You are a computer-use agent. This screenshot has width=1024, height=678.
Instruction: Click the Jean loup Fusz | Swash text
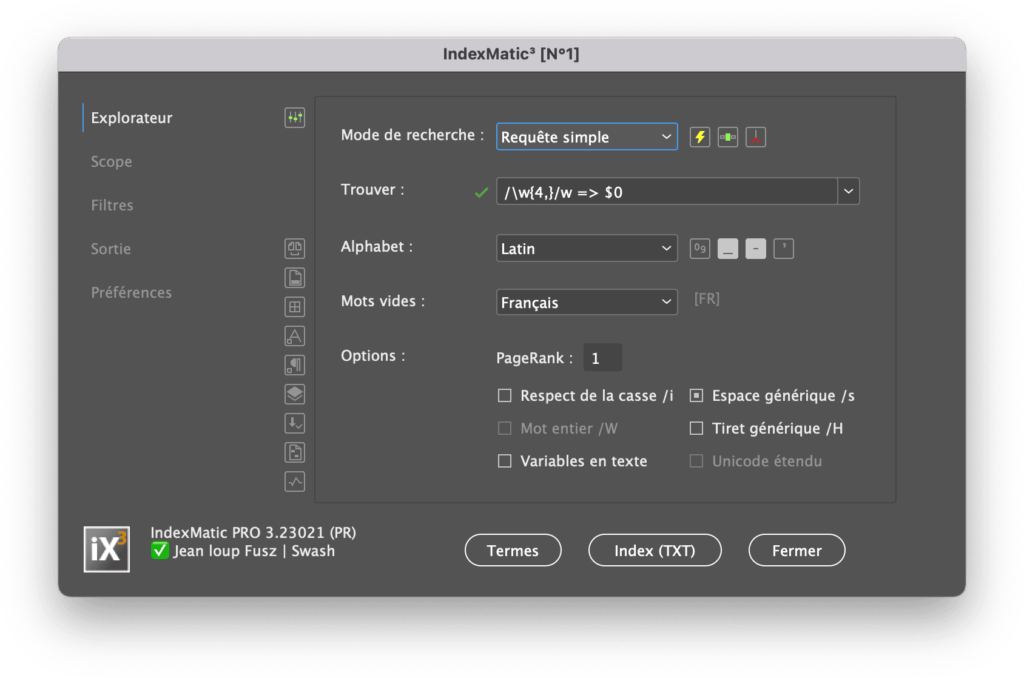(x=254, y=551)
